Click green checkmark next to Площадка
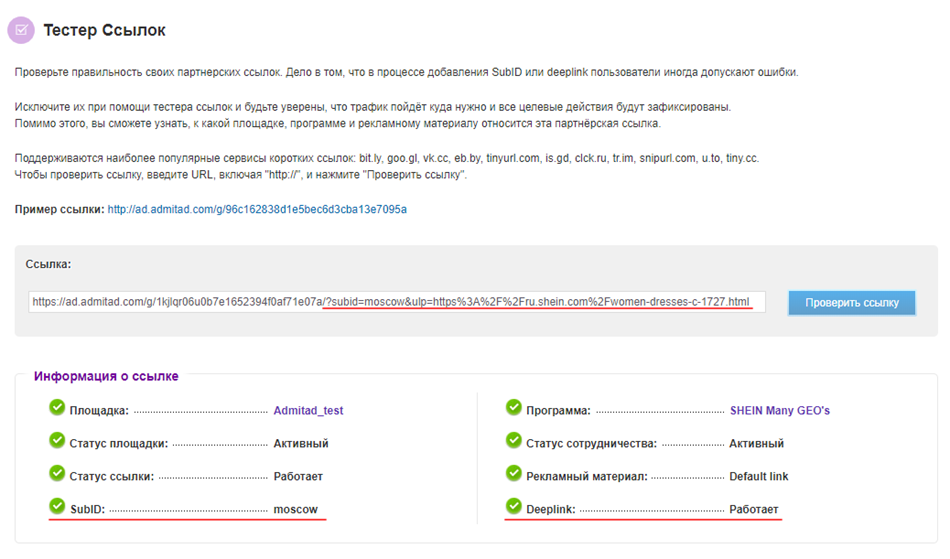950x559 pixels. (x=57, y=408)
